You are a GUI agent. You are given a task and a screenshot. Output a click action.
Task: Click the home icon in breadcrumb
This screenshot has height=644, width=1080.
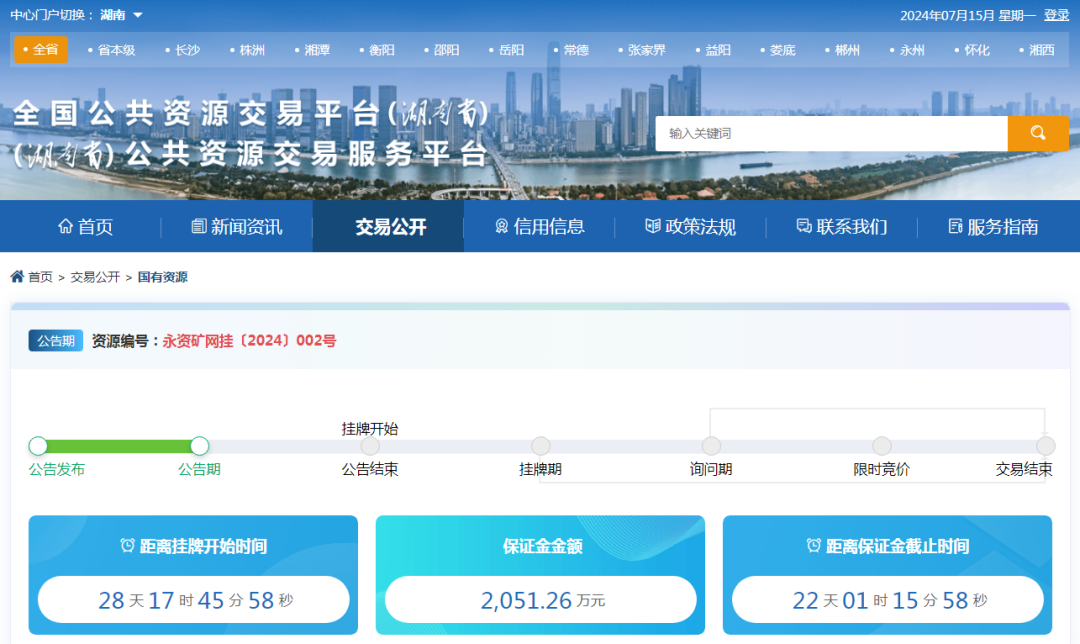point(17,277)
